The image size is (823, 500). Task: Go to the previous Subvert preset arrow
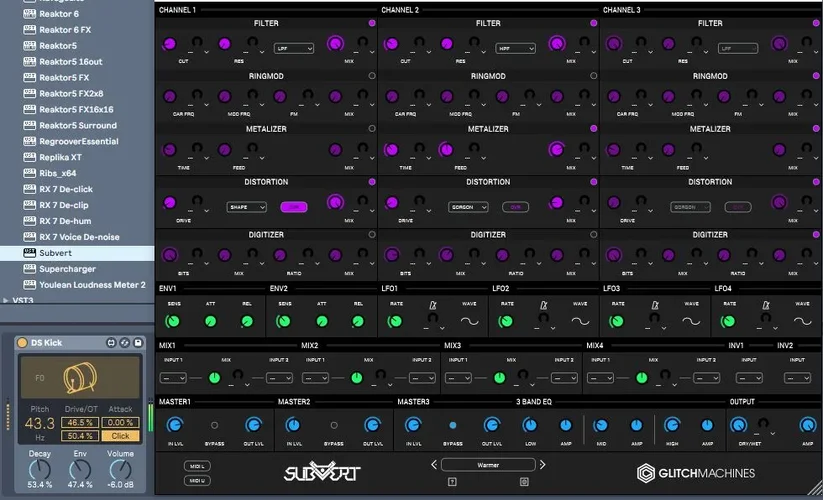tap(433, 464)
